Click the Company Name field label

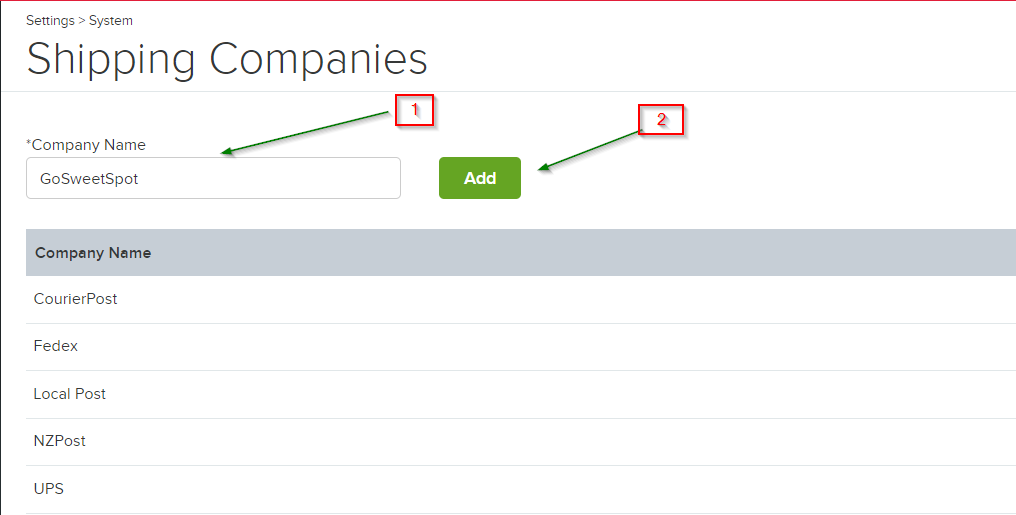click(x=89, y=145)
